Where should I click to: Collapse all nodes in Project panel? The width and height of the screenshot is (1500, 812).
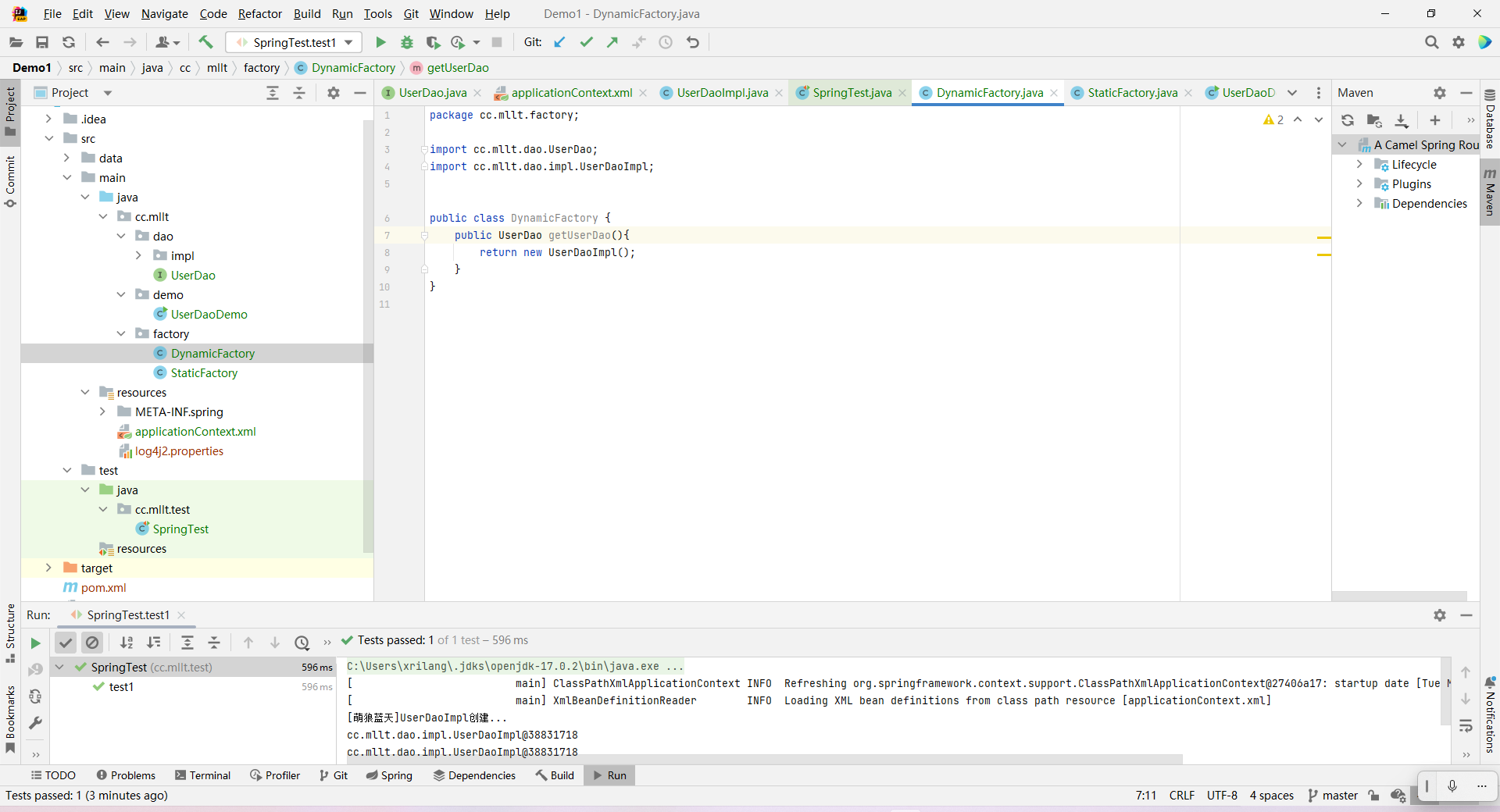pos(299,93)
